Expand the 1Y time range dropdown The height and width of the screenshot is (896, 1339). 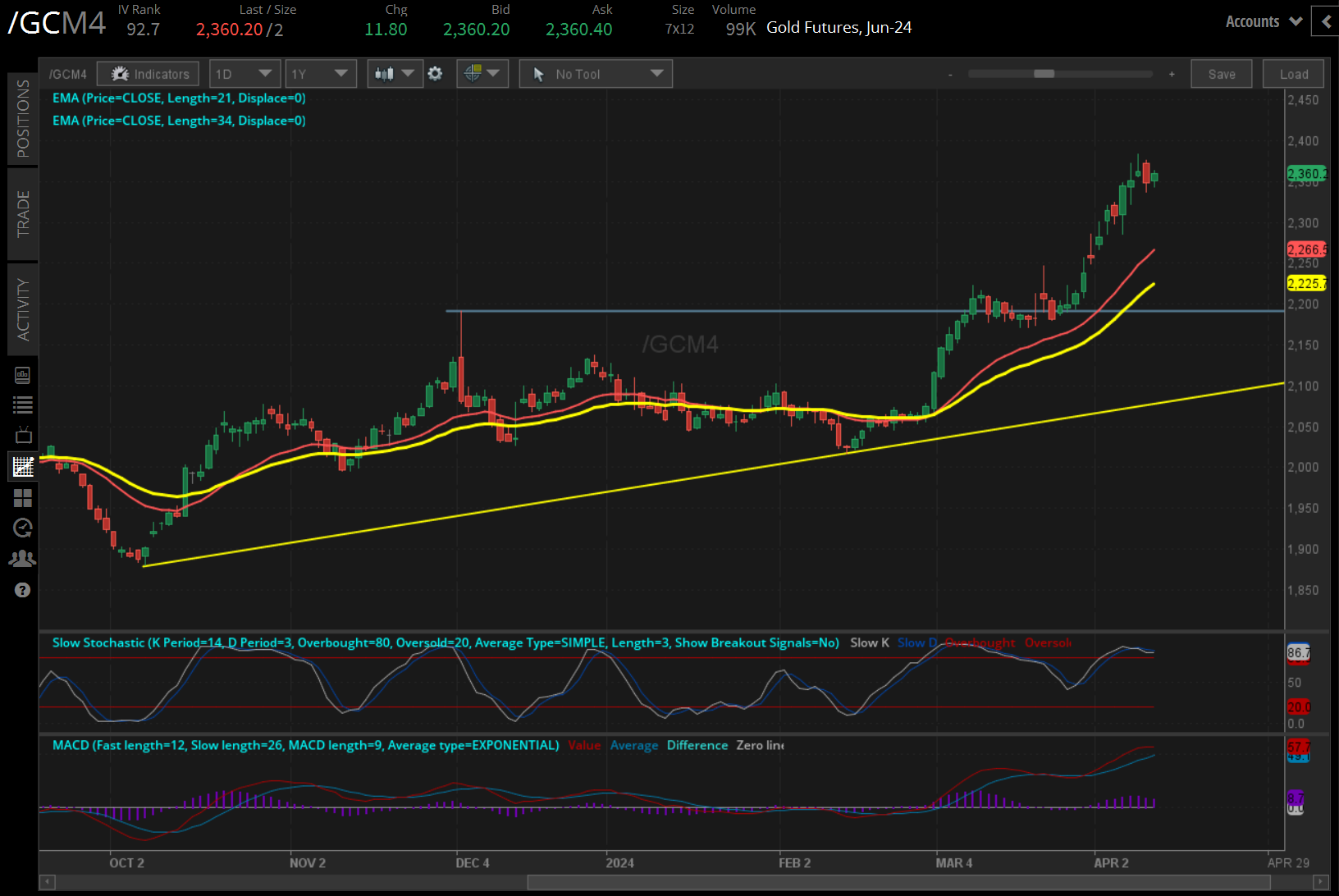coord(320,74)
